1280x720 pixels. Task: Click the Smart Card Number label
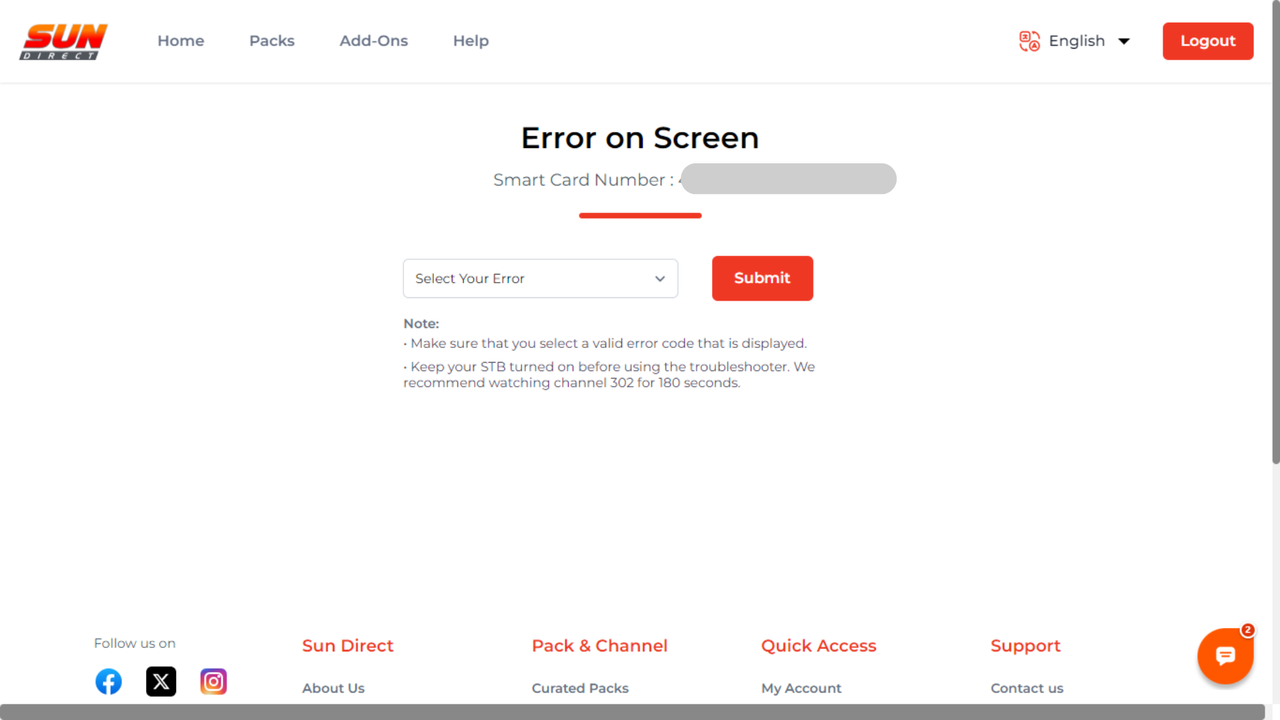click(x=583, y=180)
